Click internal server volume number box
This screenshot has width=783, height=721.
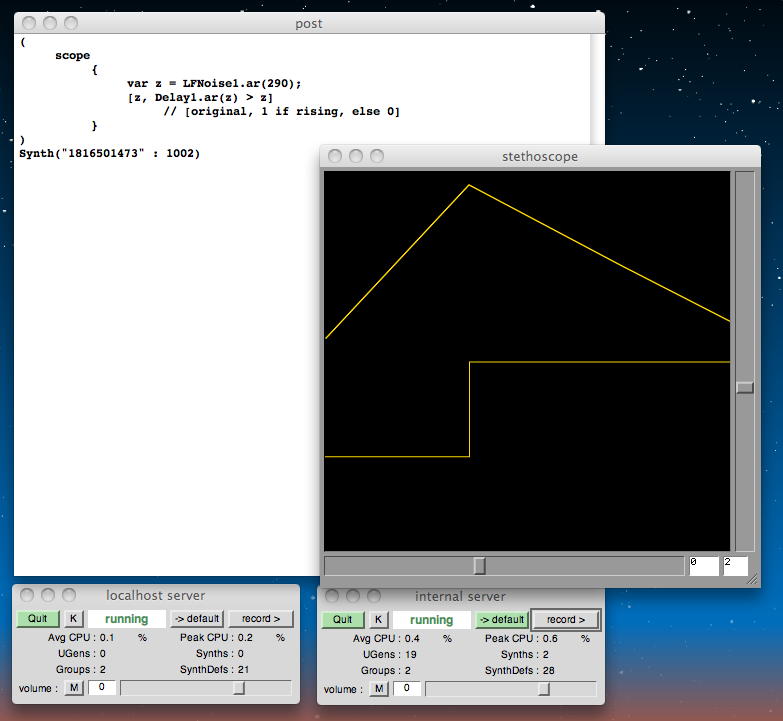coord(407,689)
